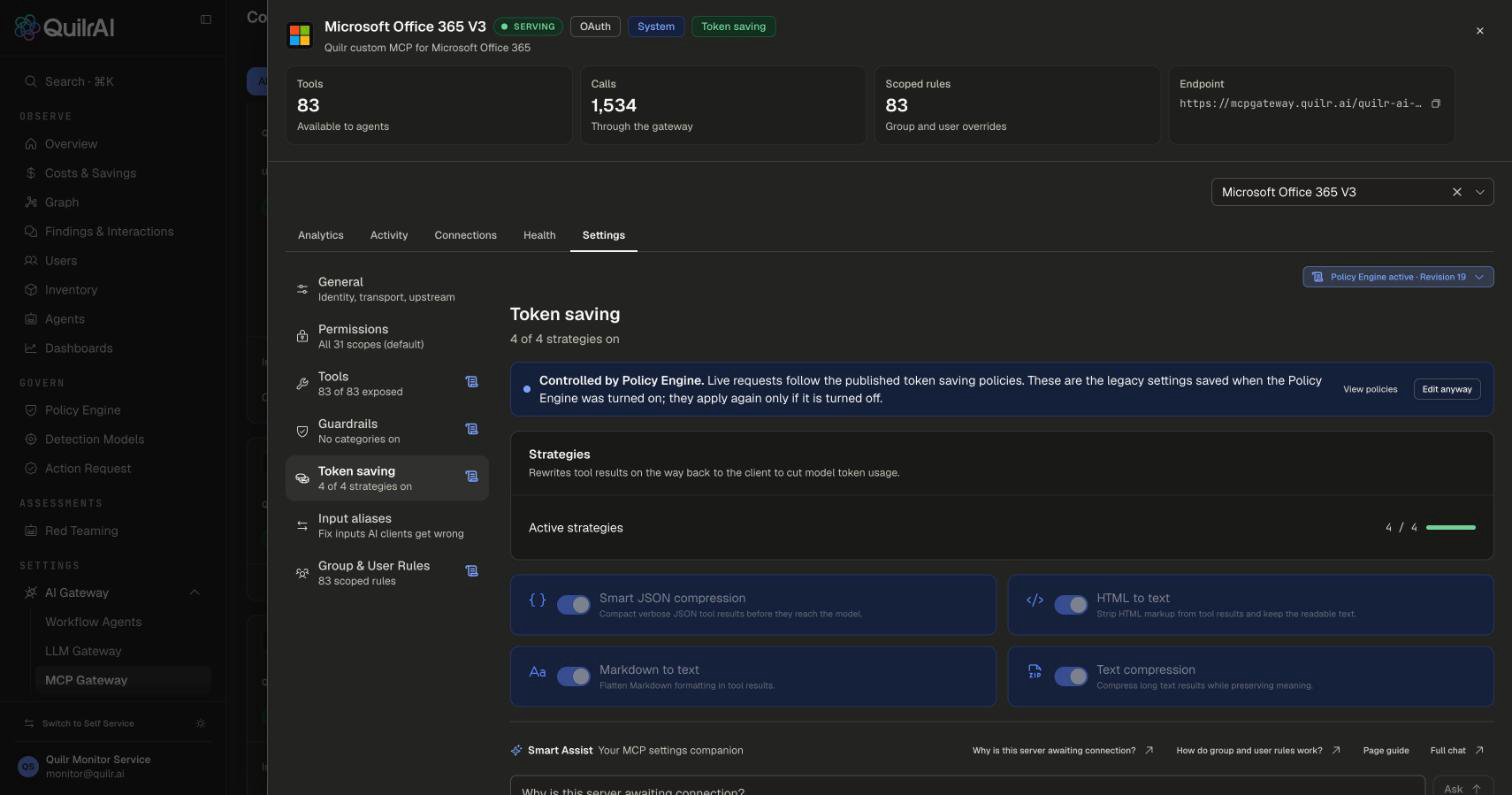Click the policy icon beside Tools

pos(472,382)
